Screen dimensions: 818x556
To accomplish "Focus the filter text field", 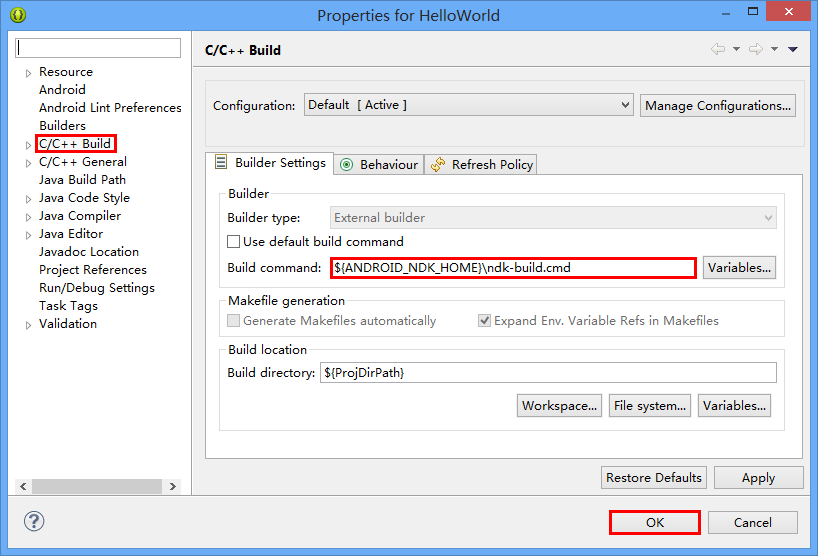I will pyautogui.click(x=98, y=48).
